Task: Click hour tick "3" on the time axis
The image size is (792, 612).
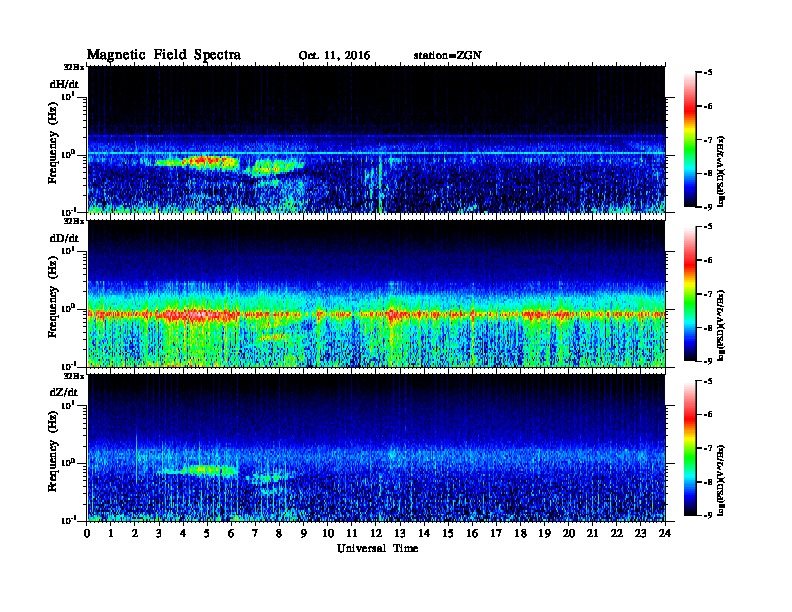Action: pyautogui.click(x=160, y=534)
